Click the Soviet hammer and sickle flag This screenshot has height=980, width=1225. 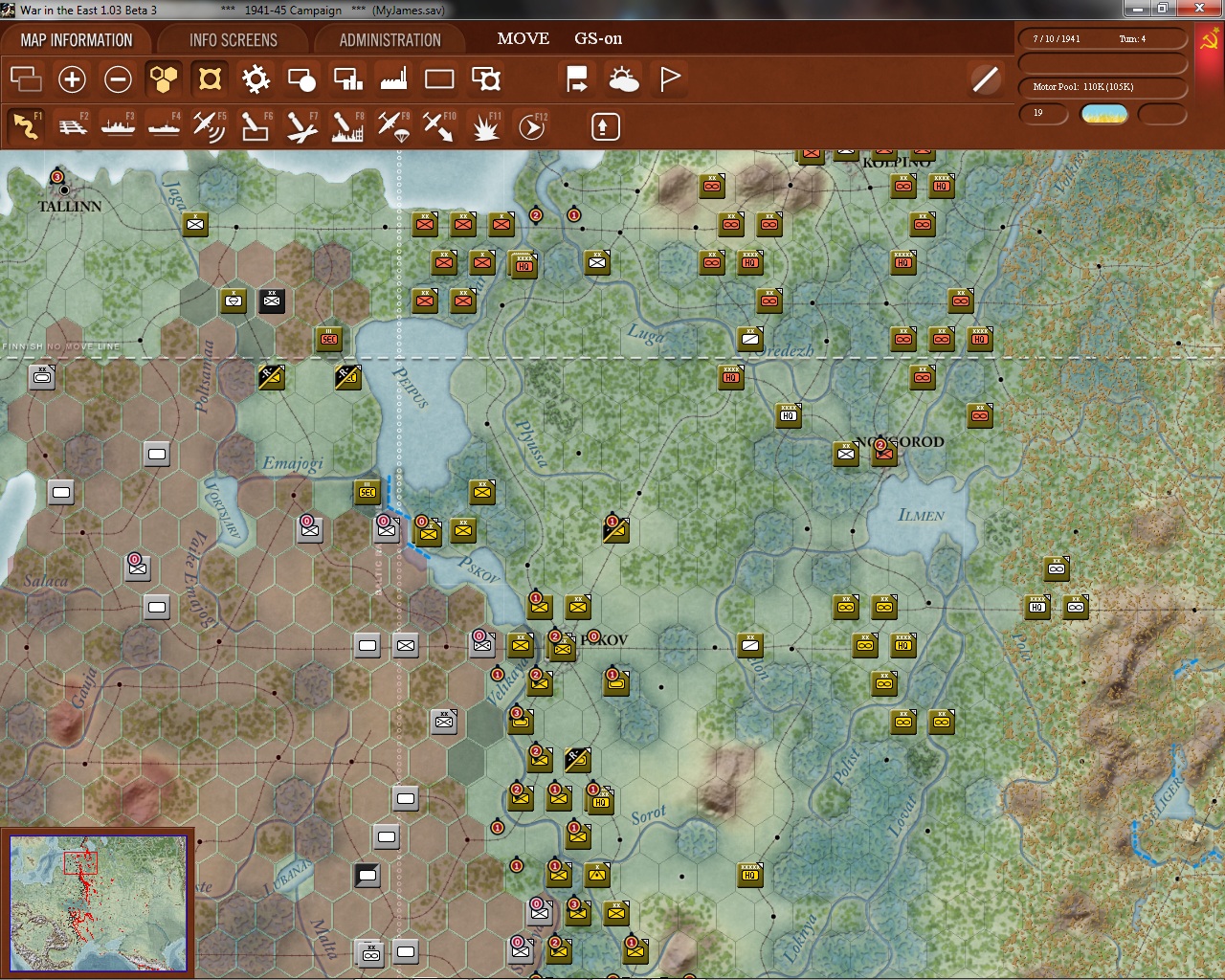[x=1209, y=41]
